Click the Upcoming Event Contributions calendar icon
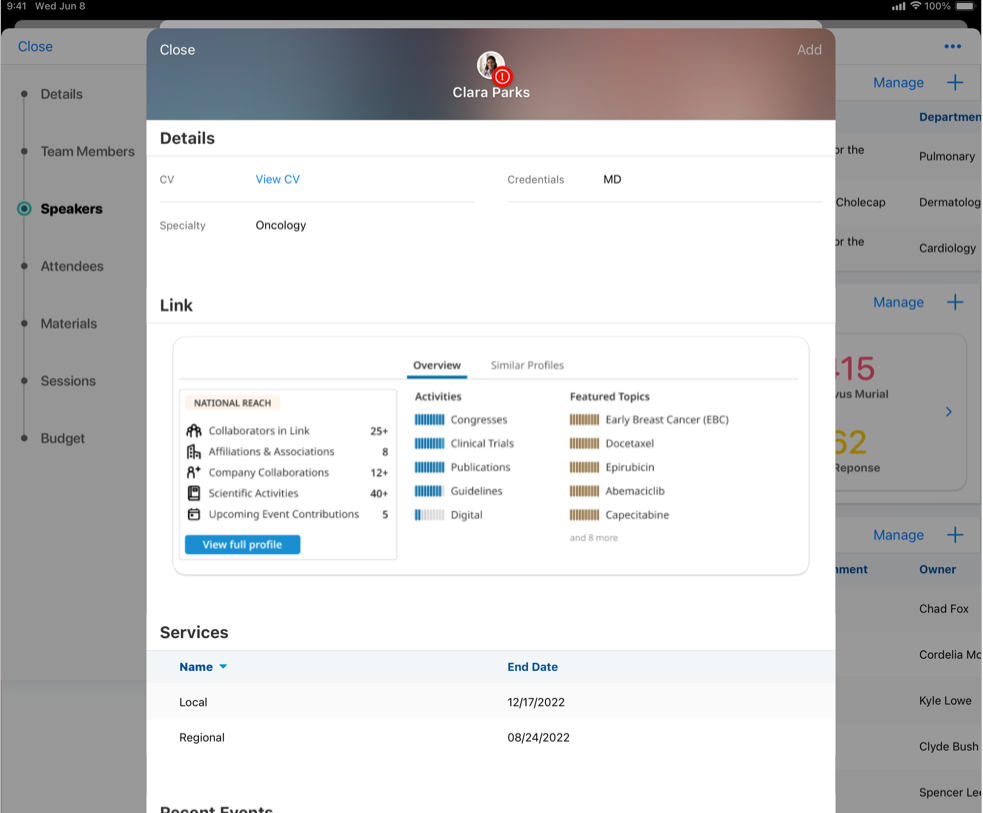983x813 pixels. click(194, 514)
